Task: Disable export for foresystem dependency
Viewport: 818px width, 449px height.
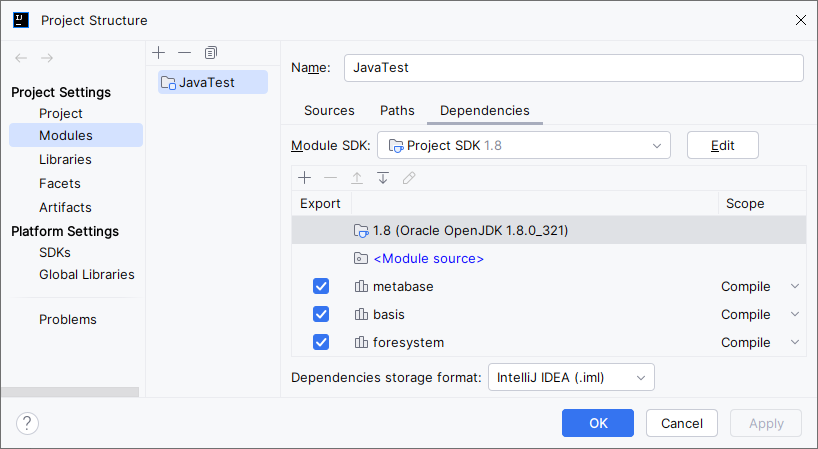Action: coord(321,342)
